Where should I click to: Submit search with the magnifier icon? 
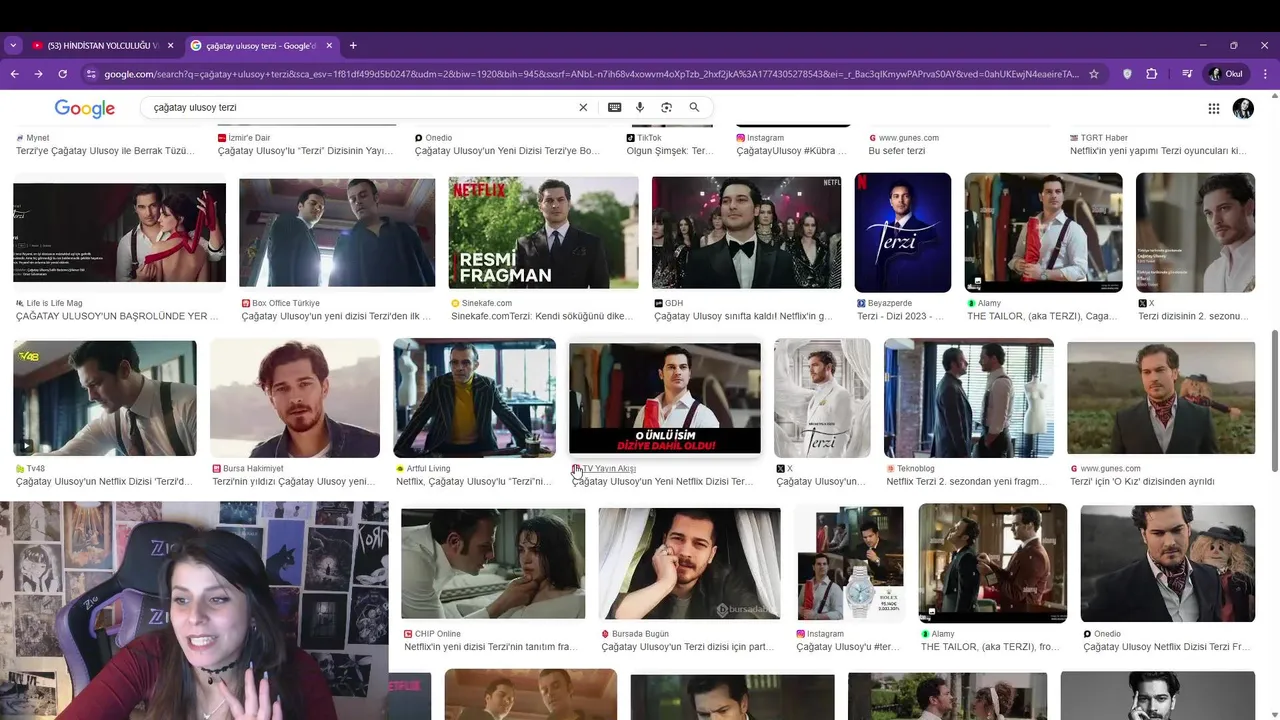[694, 107]
